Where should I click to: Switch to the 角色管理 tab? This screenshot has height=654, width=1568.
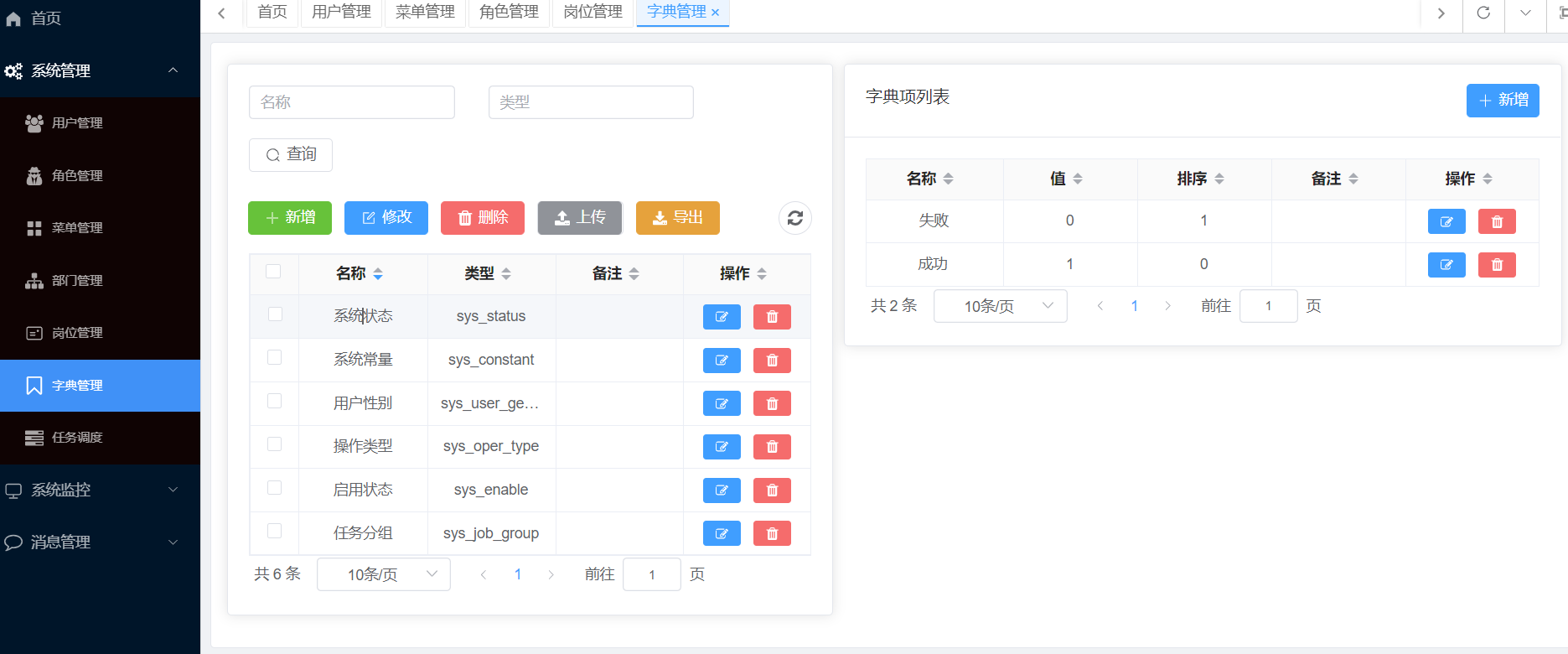coord(509,13)
